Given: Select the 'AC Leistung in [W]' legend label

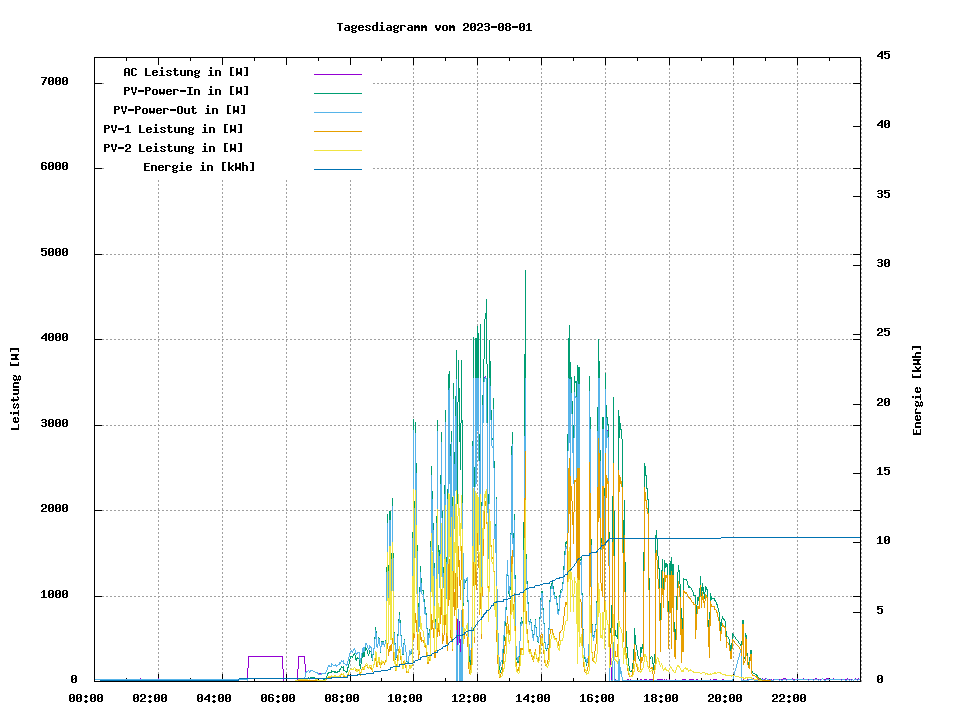Looking at the screenshot, I should 186,72.
